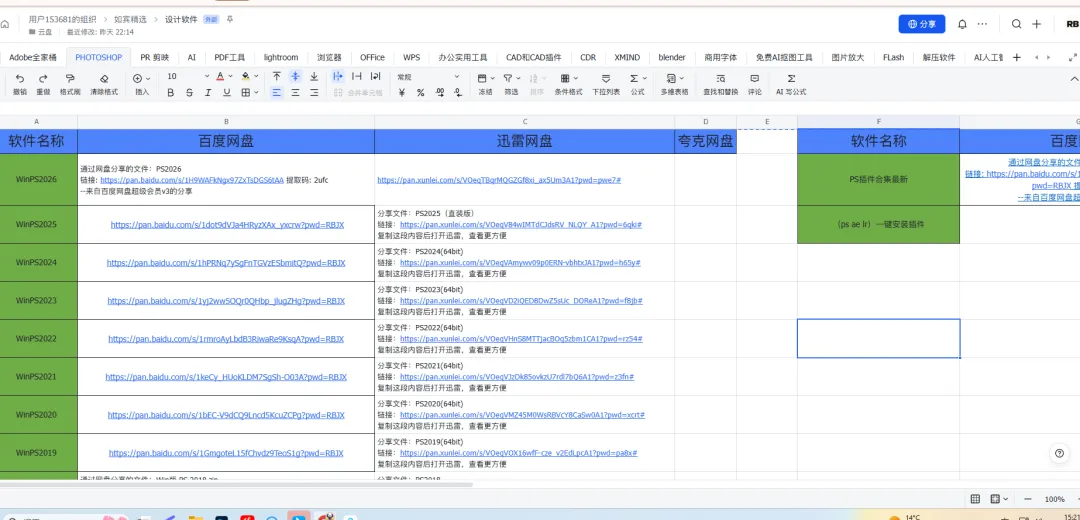Decrease decimal places icon
The image size is (1080, 520).
pos(457,92)
